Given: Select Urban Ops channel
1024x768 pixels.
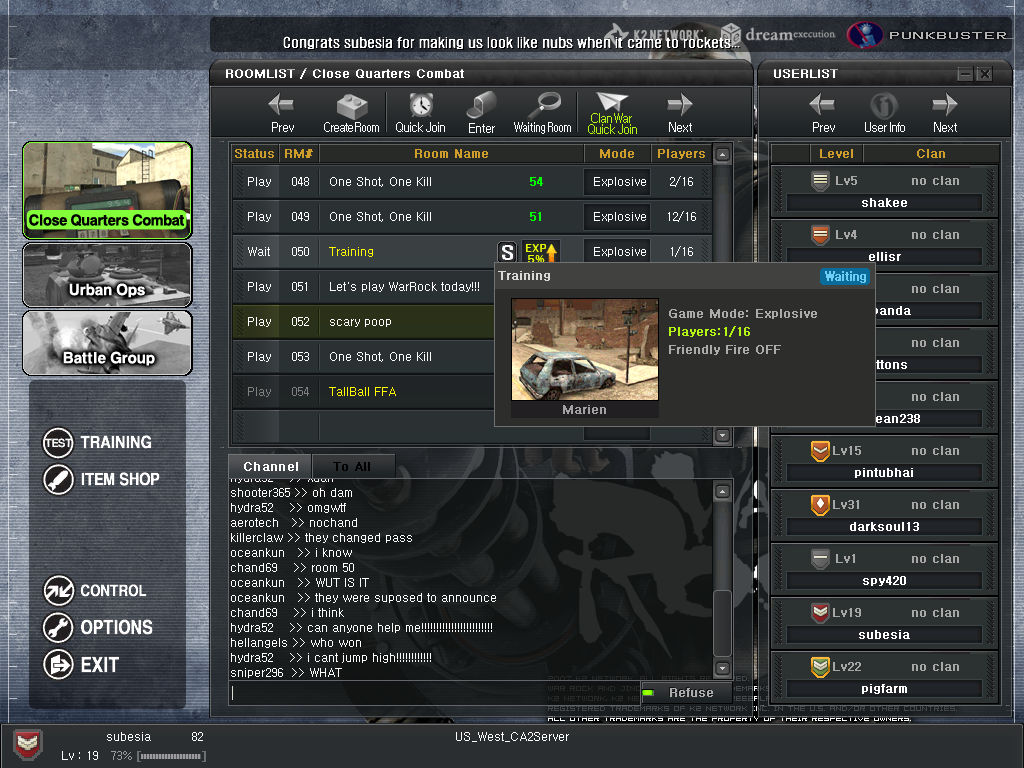Looking at the screenshot, I should point(107,275).
